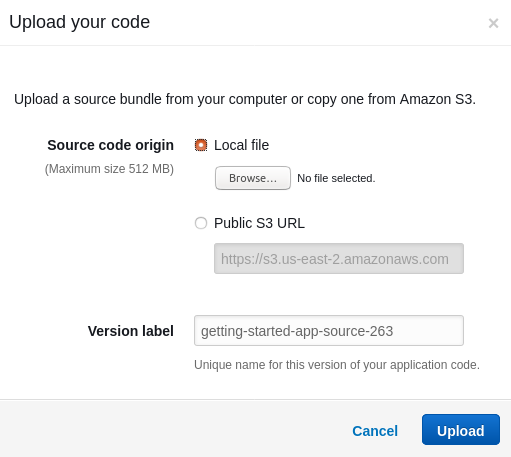Cancel the code upload
The height and width of the screenshot is (457, 511).
coord(375,431)
